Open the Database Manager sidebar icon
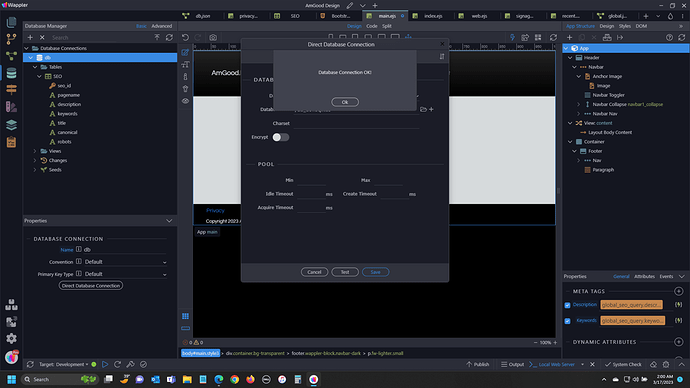This screenshot has height=388, width=690. click(11, 73)
